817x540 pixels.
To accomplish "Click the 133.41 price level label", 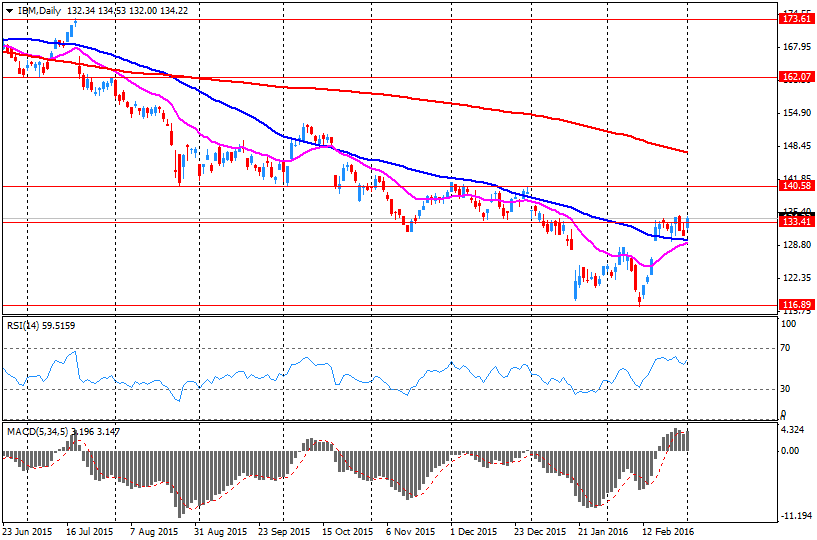I will [x=797, y=222].
